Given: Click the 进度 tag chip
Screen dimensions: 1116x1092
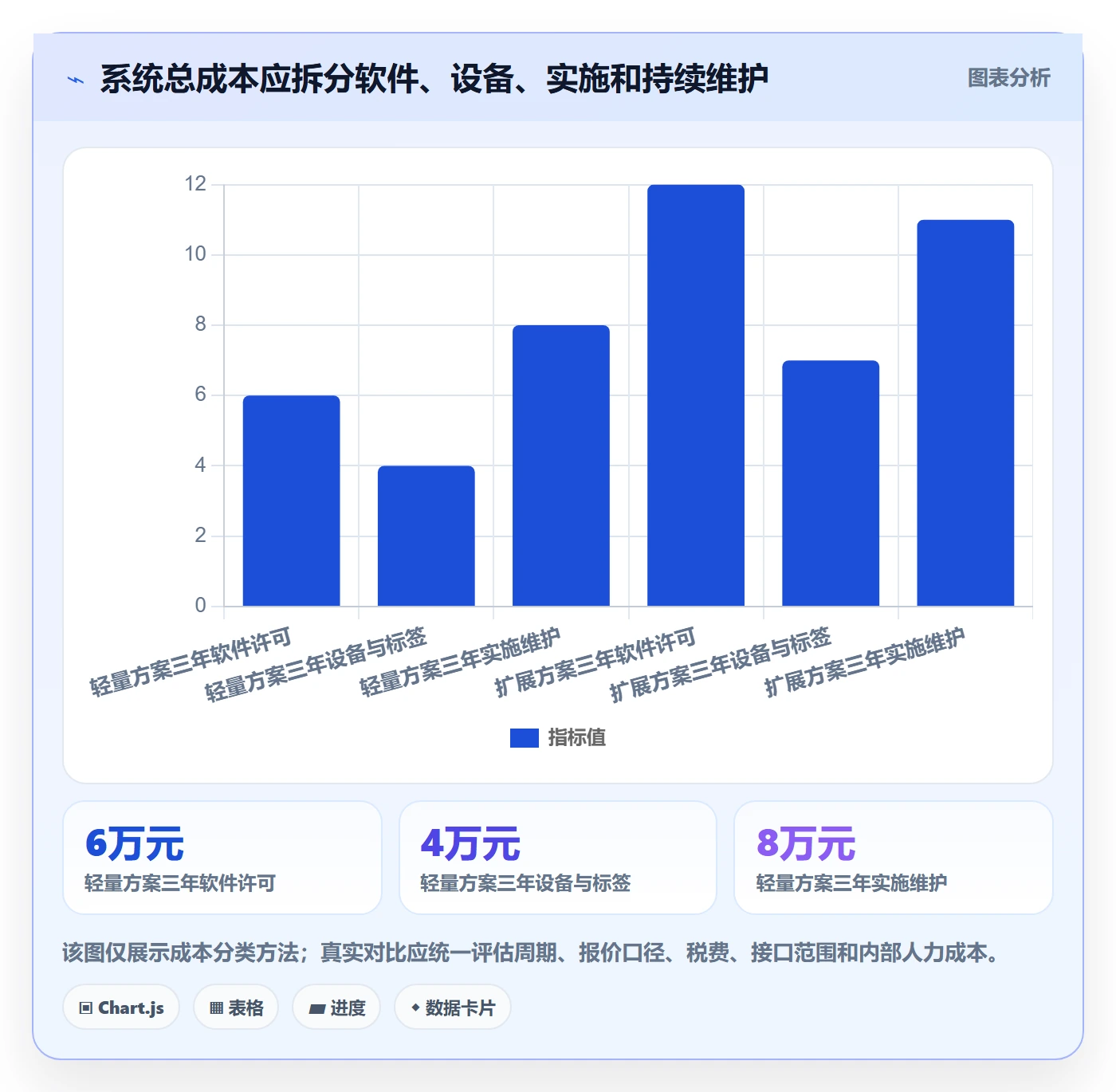Looking at the screenshot, I should [336, 1008].
